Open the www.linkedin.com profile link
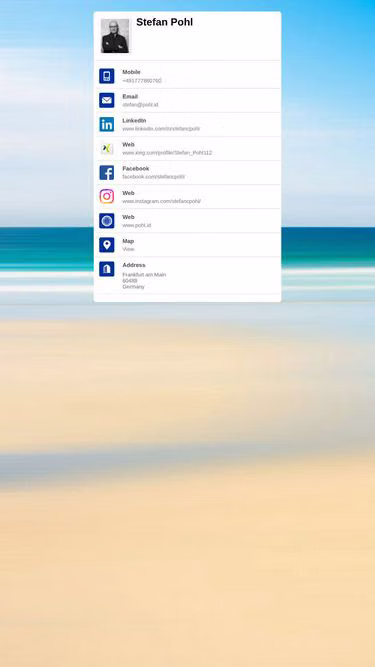Screen dimensions: 375x667 coord(161,128)
